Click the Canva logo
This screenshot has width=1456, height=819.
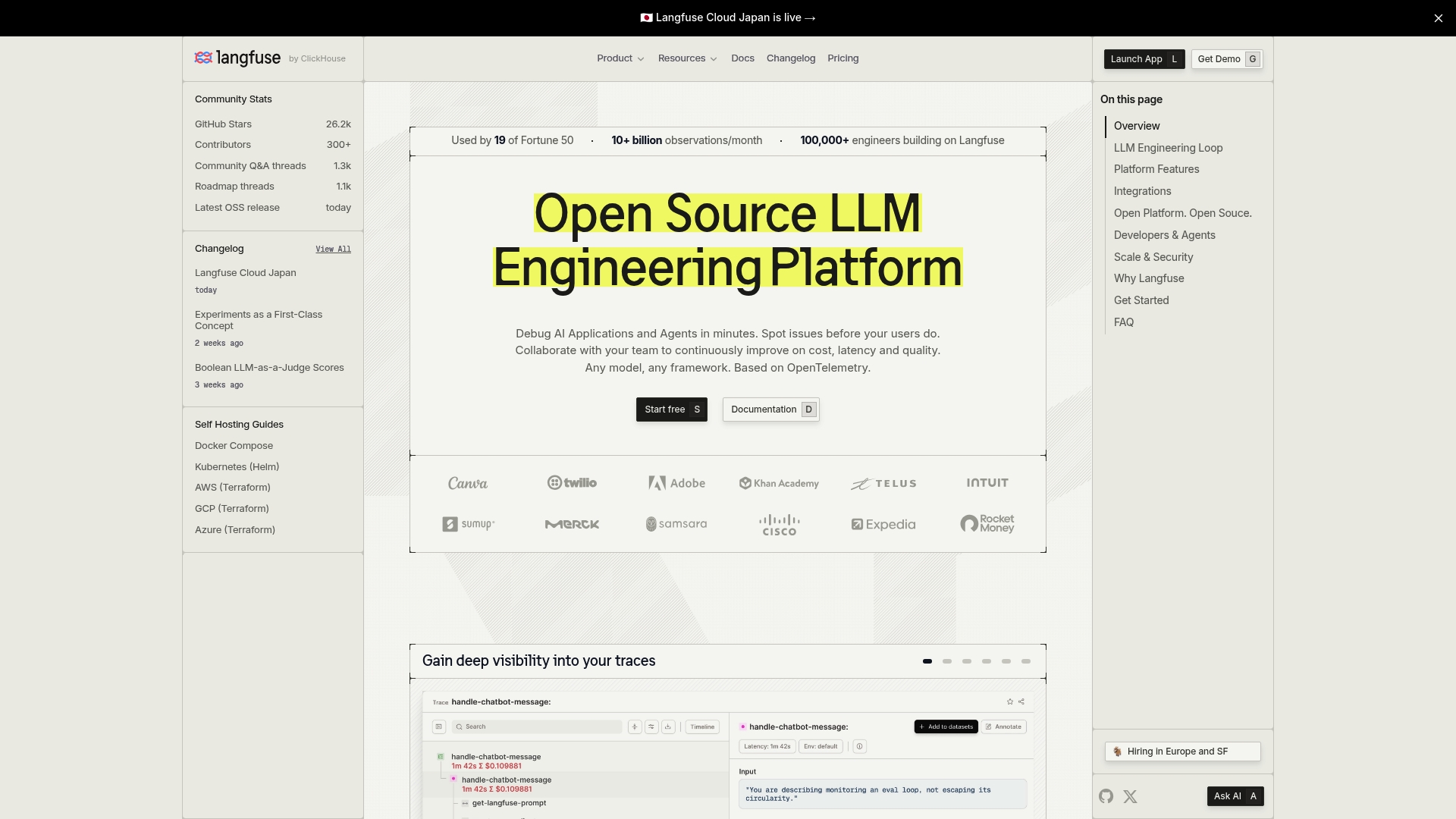468,483
